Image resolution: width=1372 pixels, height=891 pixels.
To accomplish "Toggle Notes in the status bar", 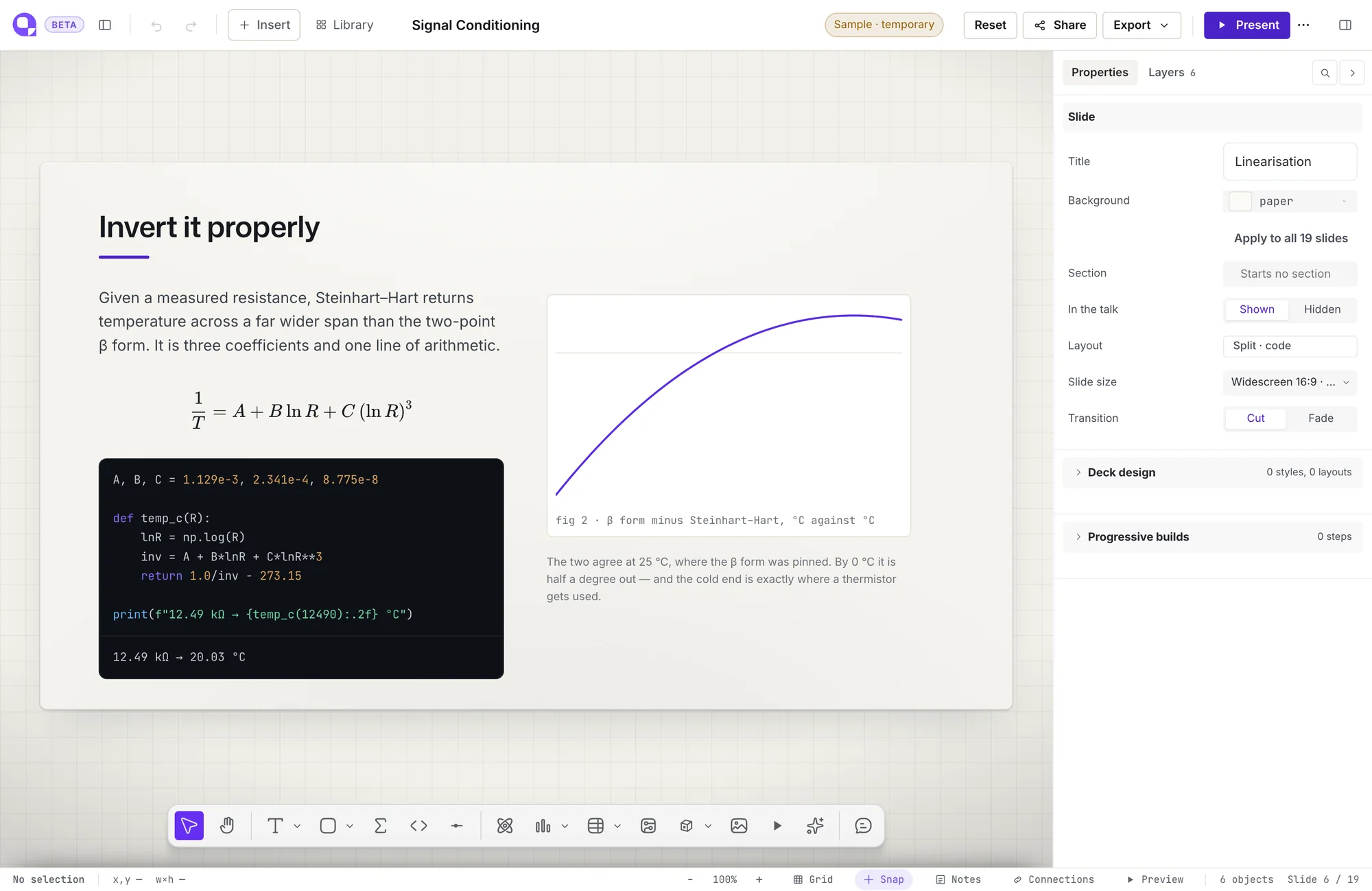I will (958, 879).
